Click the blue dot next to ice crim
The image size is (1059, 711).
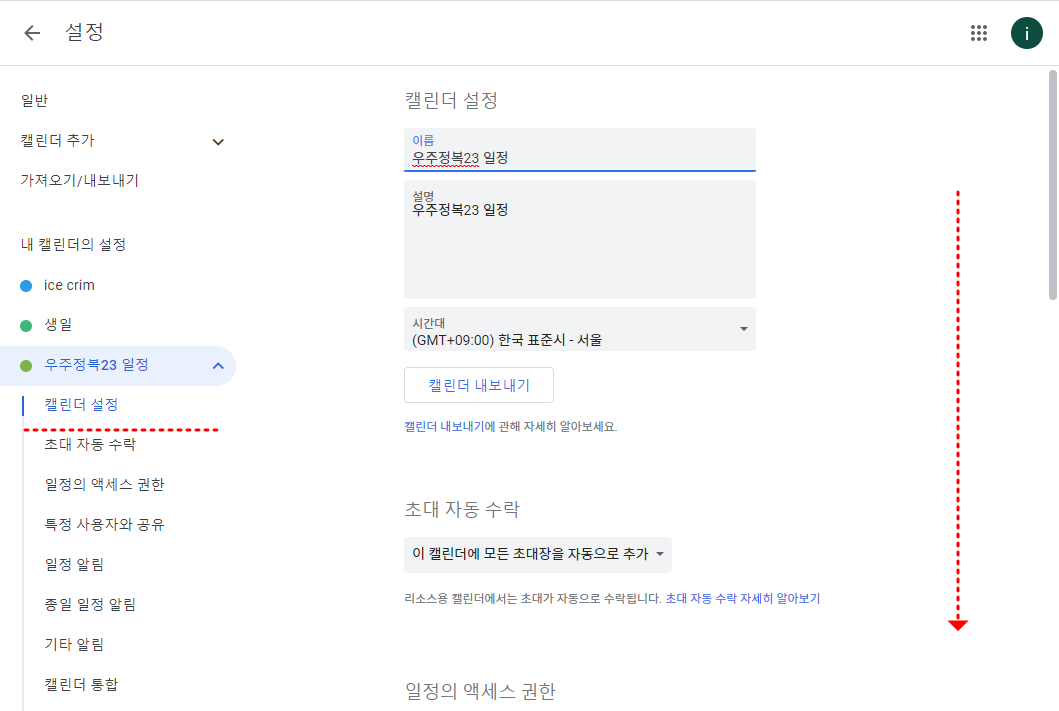26,285
